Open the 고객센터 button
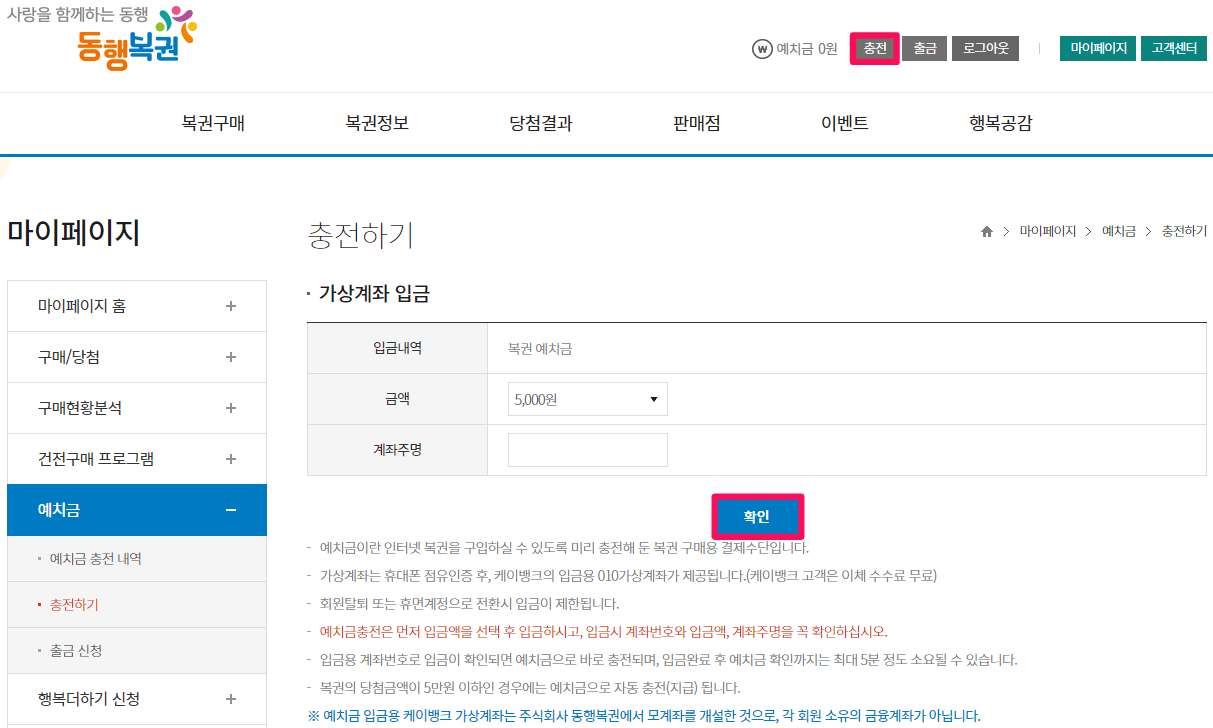This screenshot has width=1213, height=728. point(1174,48)
